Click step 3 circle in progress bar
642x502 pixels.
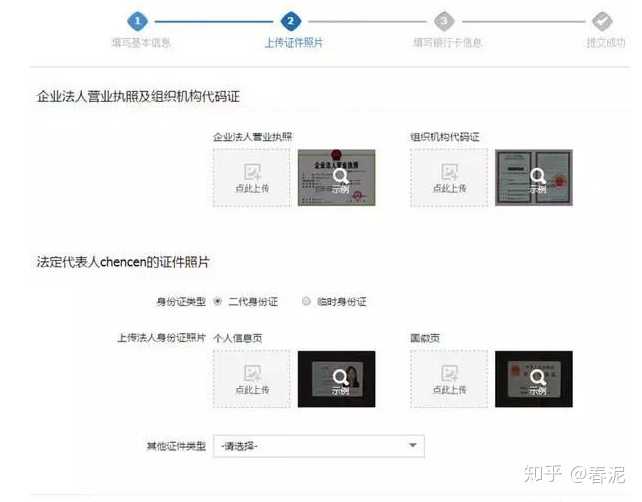[x=444, y=21]
